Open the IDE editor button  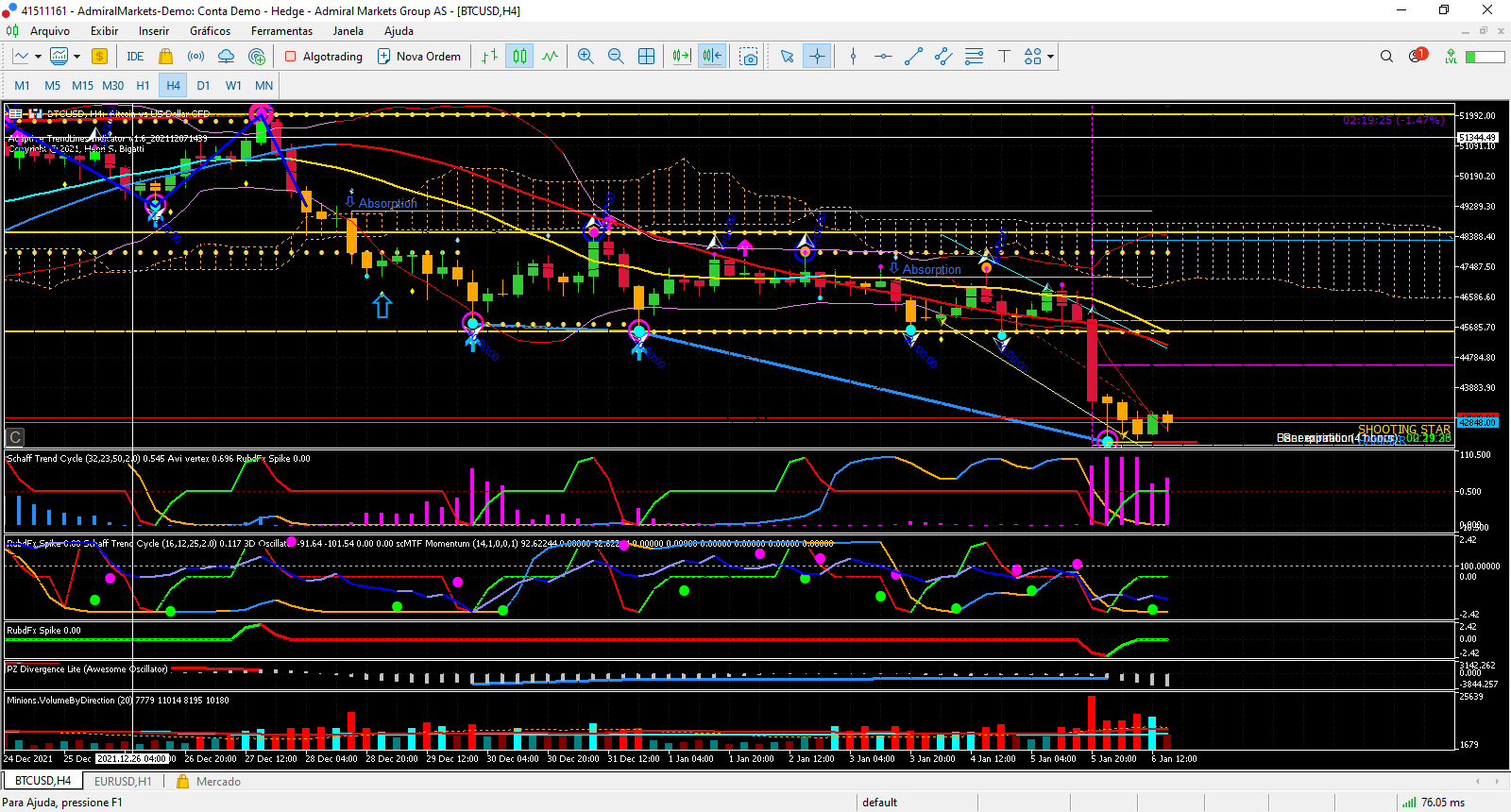pos(135,57)
